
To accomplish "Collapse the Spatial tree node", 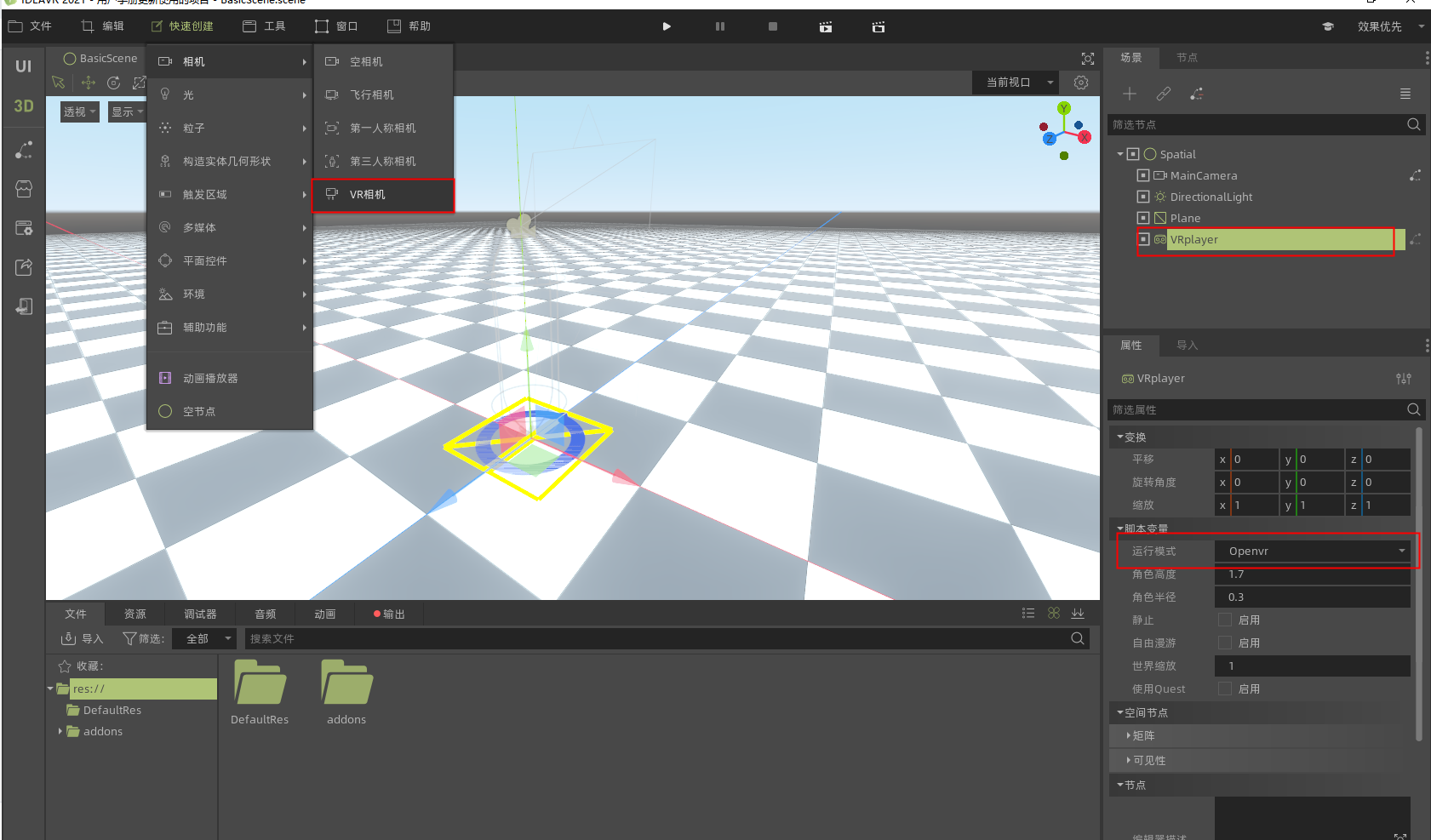I will pyautogui.click(x=1120, y=154).
